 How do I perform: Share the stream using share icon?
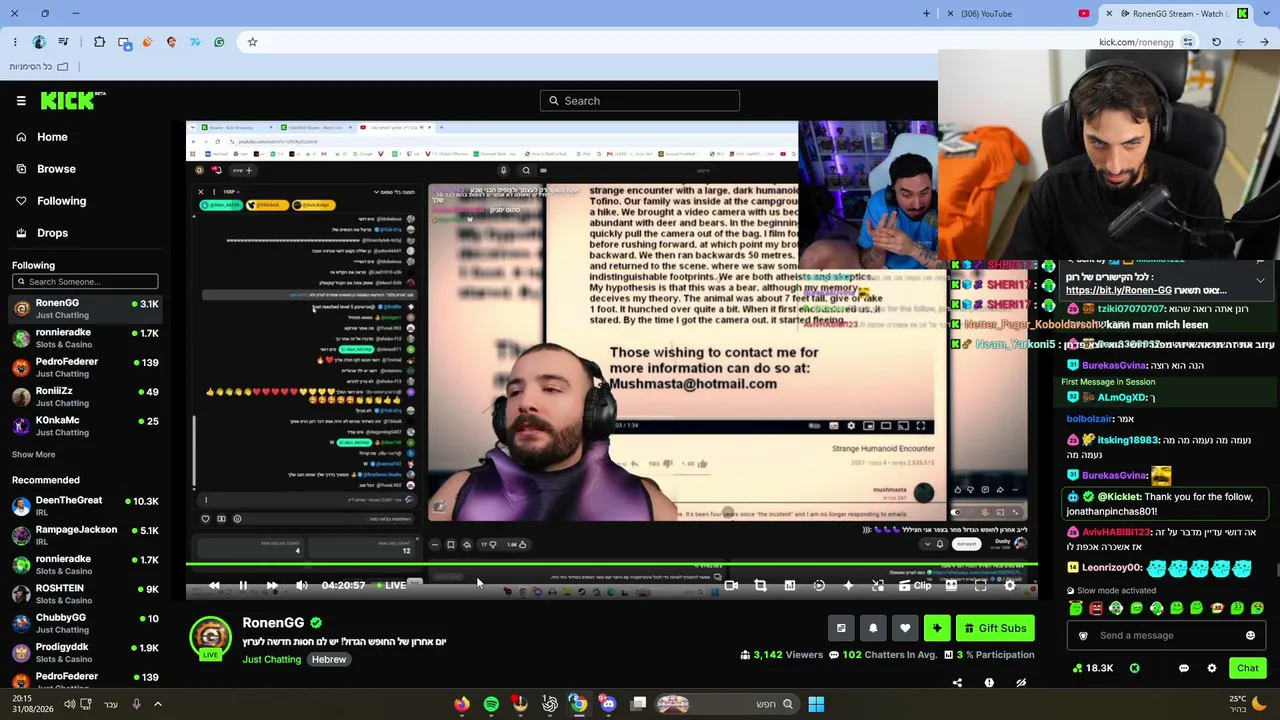coord(957,683)
